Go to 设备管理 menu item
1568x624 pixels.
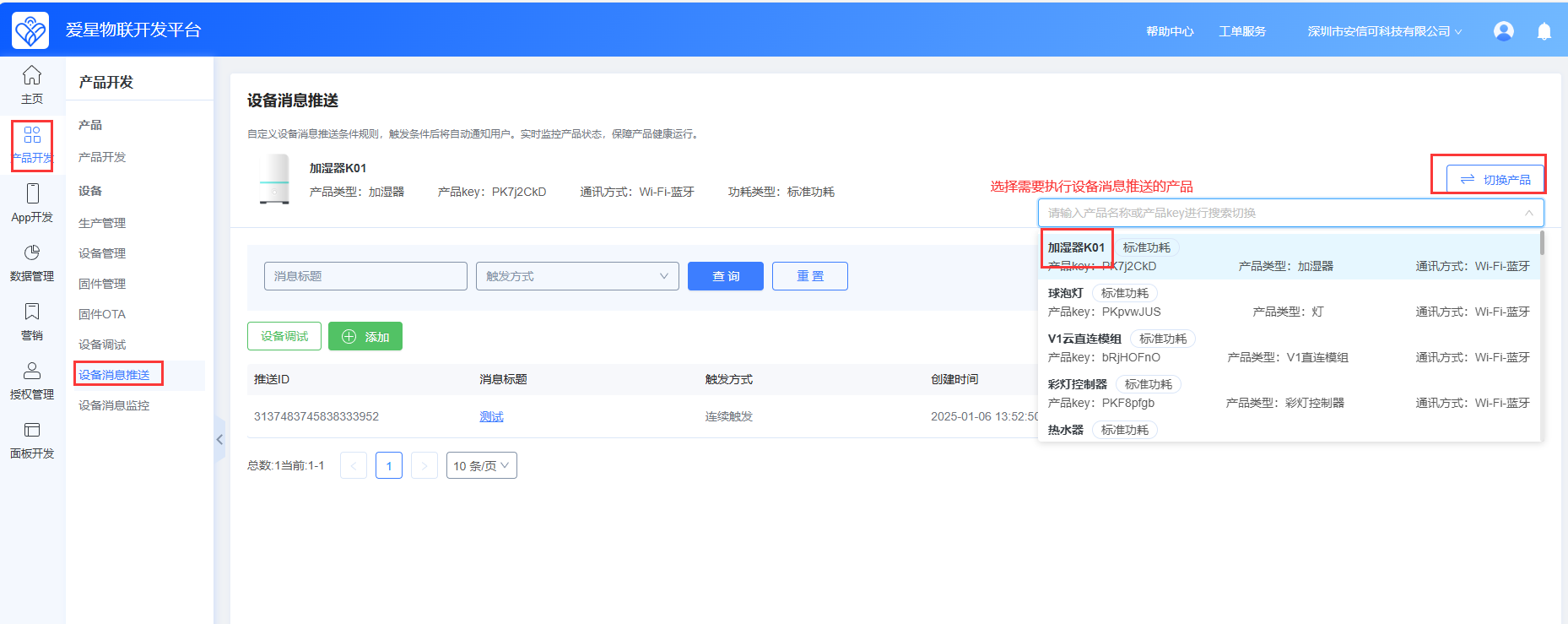click(102, 253)
